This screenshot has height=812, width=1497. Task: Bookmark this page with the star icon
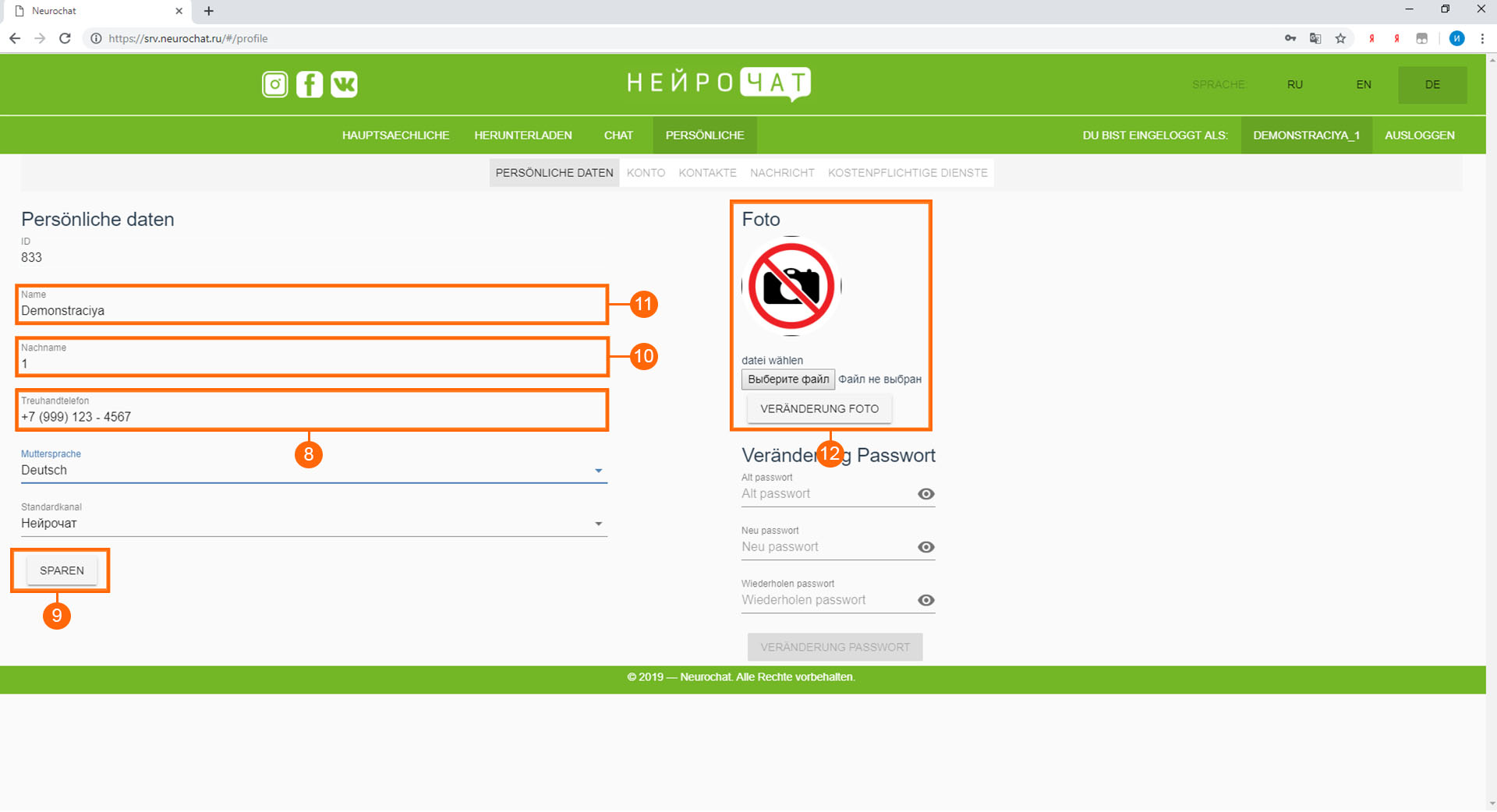pos(1340,38)
